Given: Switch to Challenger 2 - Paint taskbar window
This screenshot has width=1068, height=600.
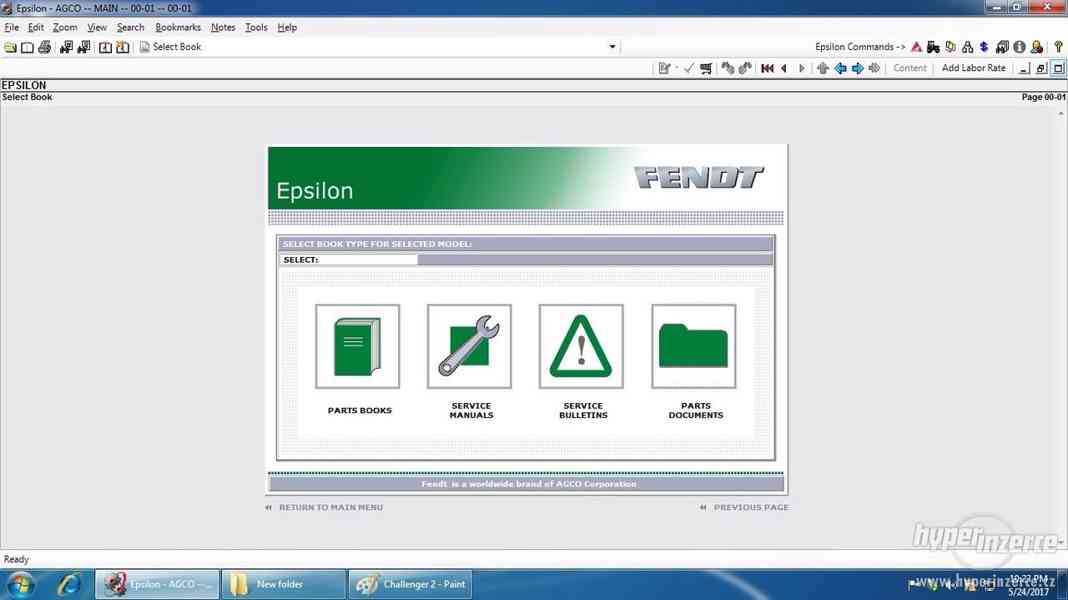Looking at the screenshot, I should click(x=410, y=584).
